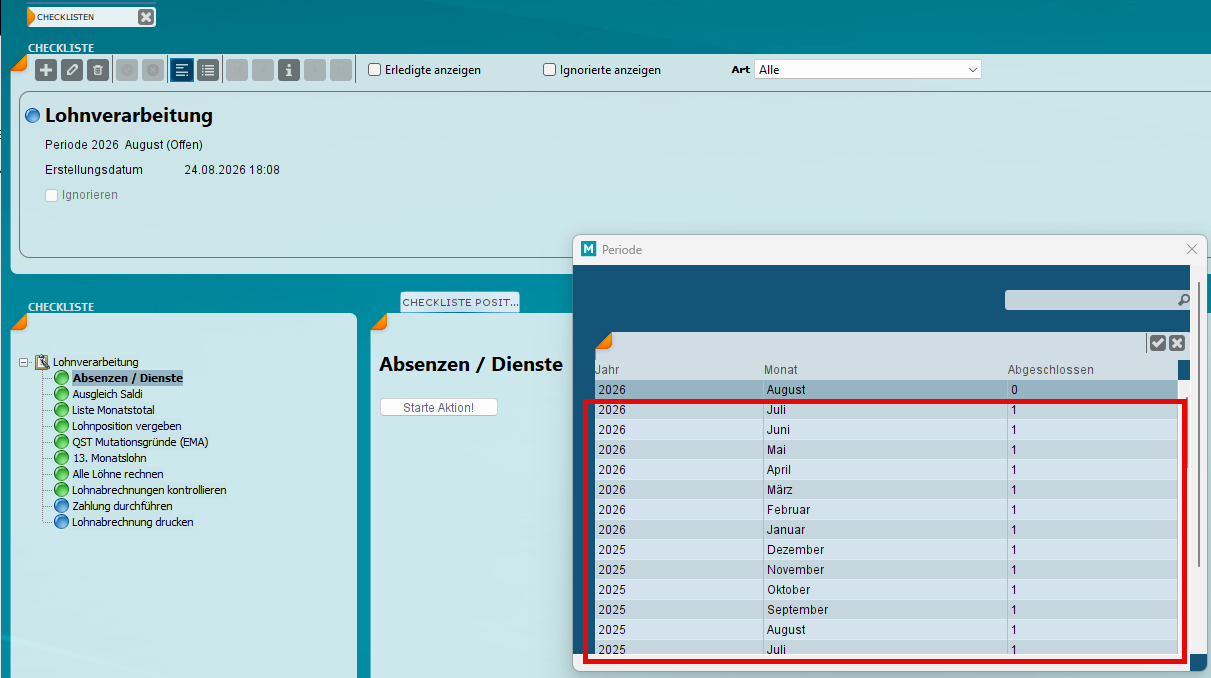Click the creation date 24.08.2026 18:08
The height and width of the screenshot is (678, 1211).
pyautogui.click(x=232, y=170)
